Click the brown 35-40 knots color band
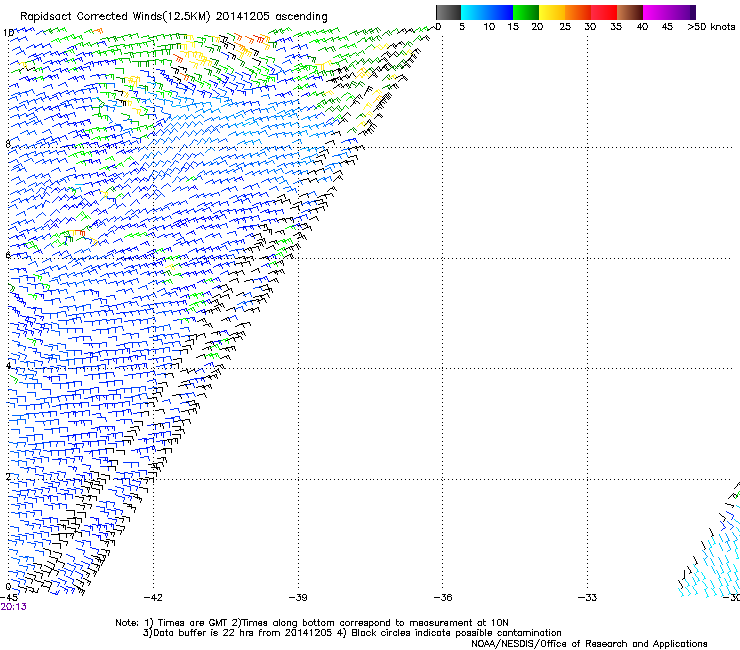The width and height of the screenshot is (740, 650). point(630,12)
